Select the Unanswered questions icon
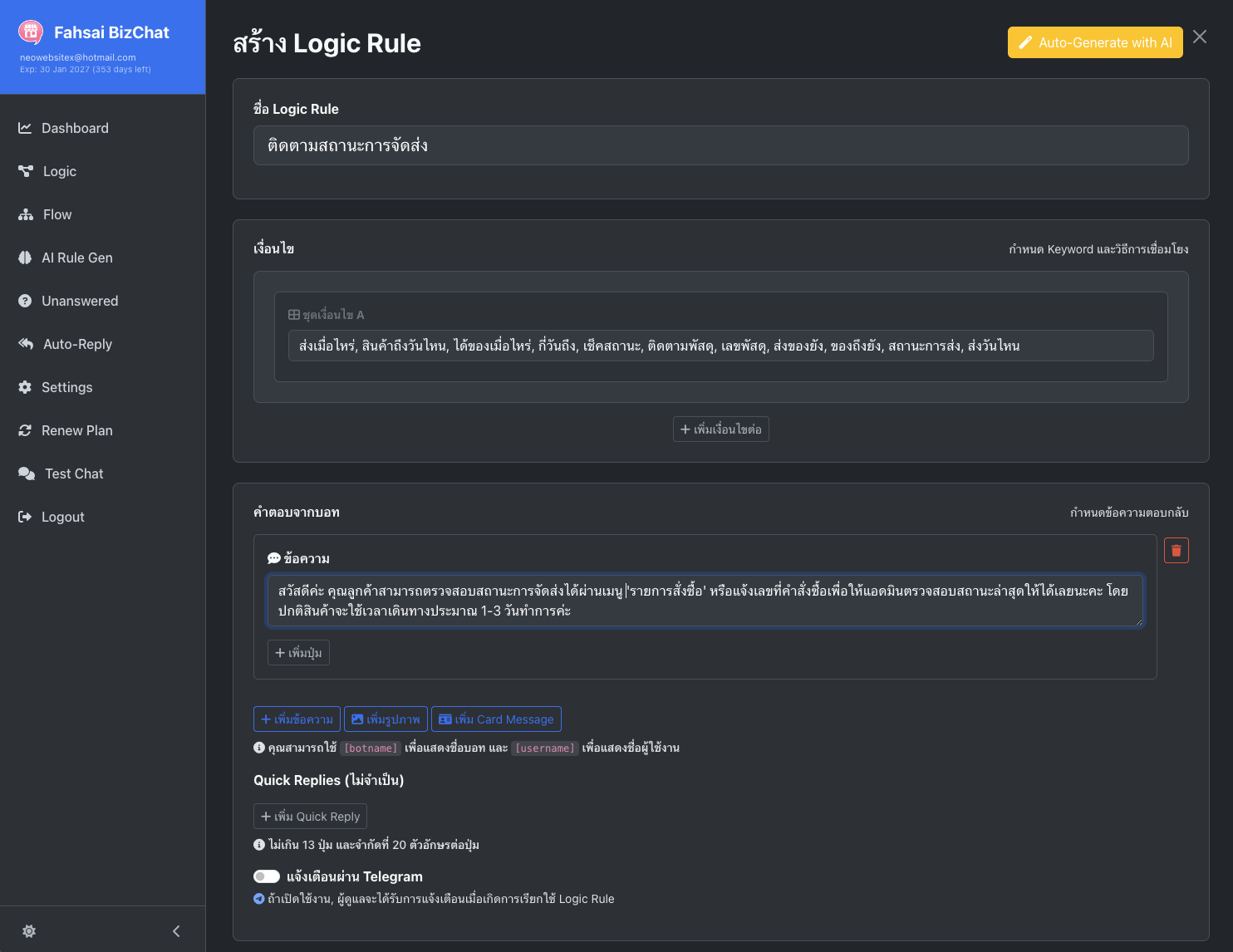 (x=26, y=301)
